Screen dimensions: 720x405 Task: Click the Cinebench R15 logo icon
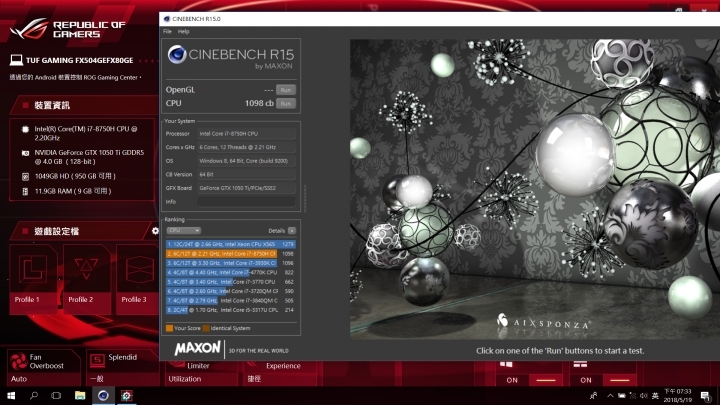pos(177,55)
